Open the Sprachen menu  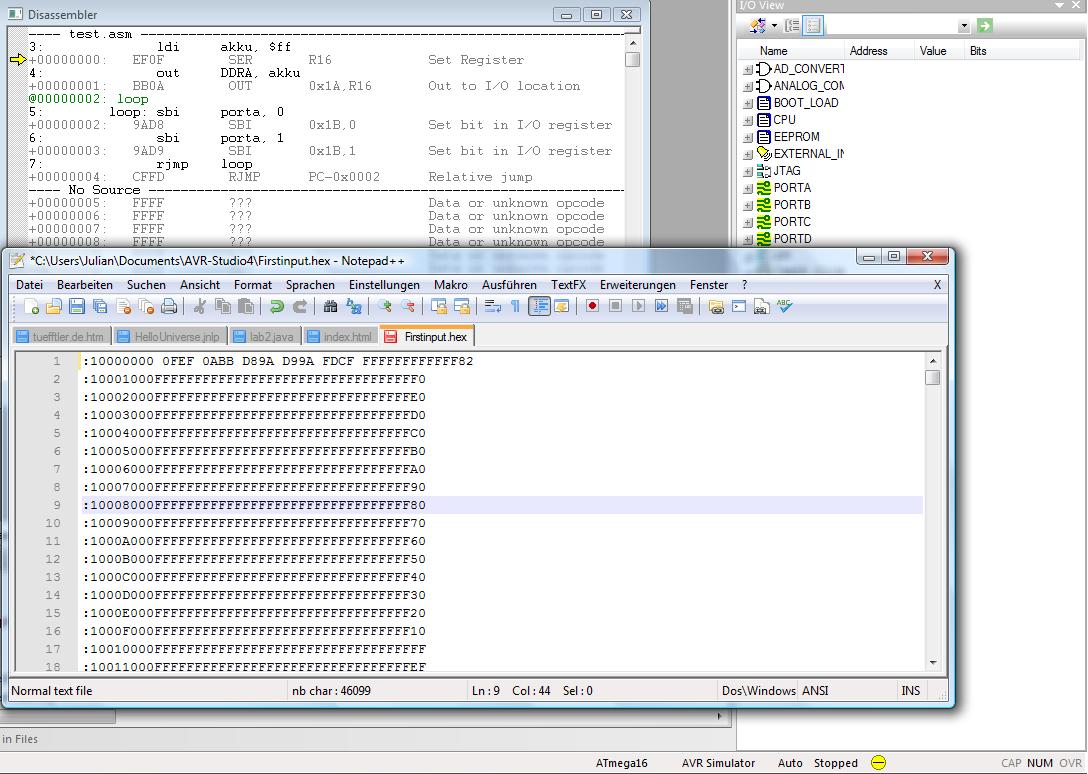click(x=310, y=285)
